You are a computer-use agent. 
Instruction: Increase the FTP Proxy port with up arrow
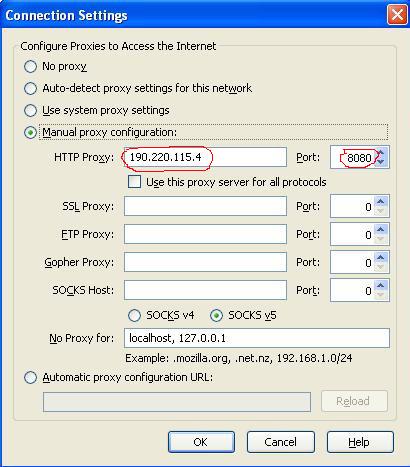pyautogui.click(x=381, y=229)
